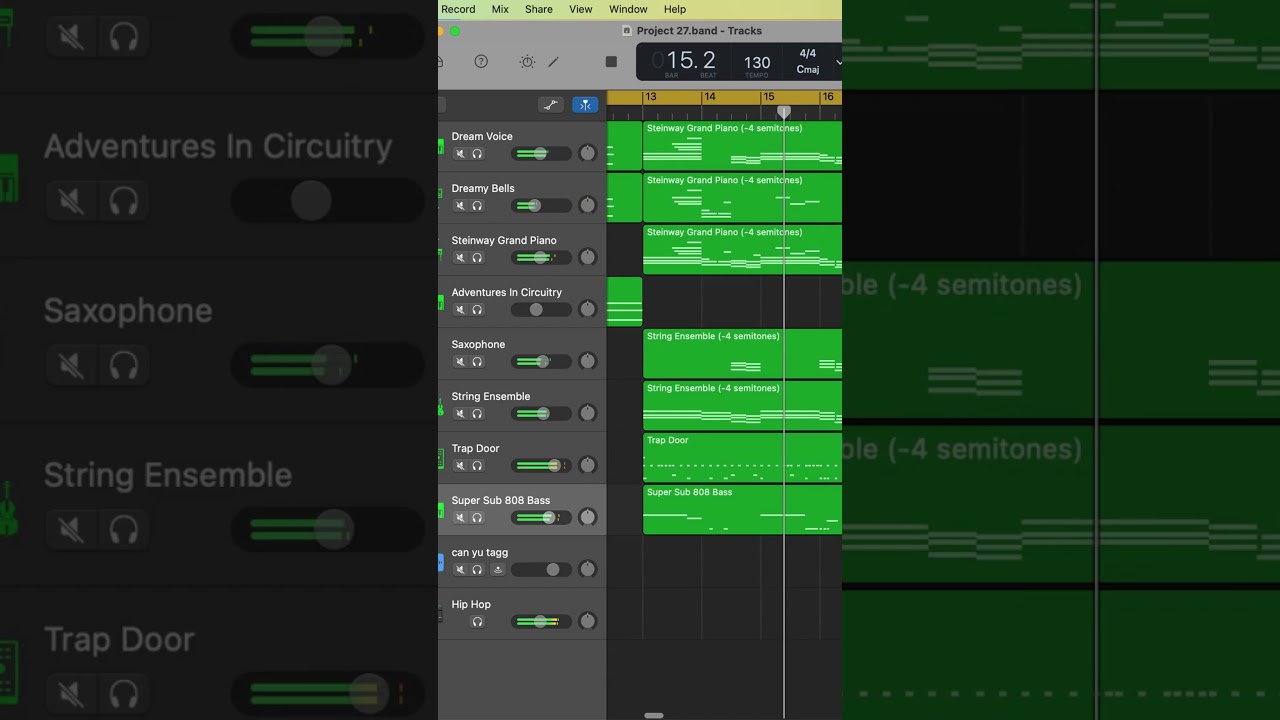Image resolution: width=1280 pixels, height=720 pixels.
Task: Solo the Trap Door track
Action: pos(477,465)
